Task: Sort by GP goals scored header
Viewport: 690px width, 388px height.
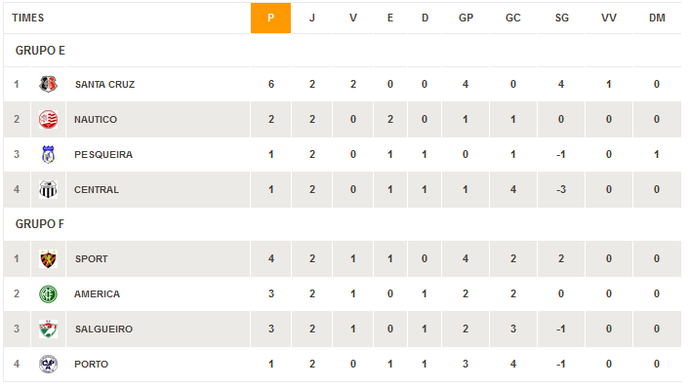Action: pyautogui.click(x=466, y=18)
